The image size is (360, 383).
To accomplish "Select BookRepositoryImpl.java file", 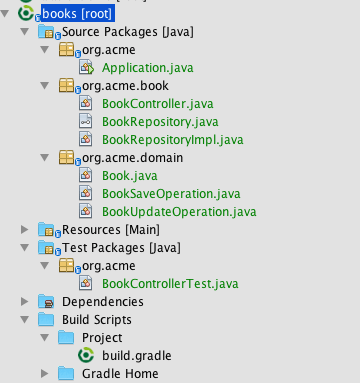I will click(x=173, y=140).
